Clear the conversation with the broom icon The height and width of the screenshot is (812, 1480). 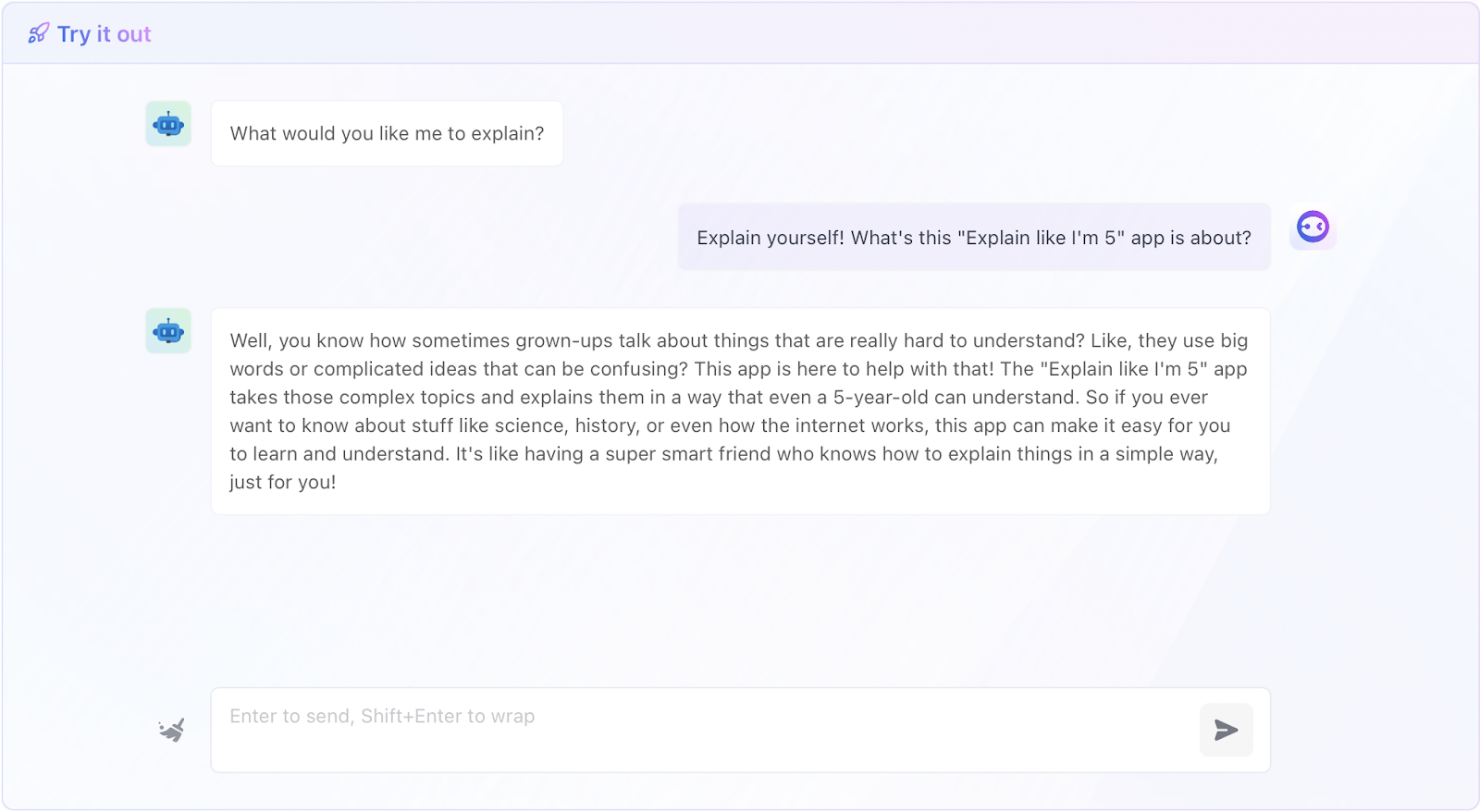(x=171, y=730)
